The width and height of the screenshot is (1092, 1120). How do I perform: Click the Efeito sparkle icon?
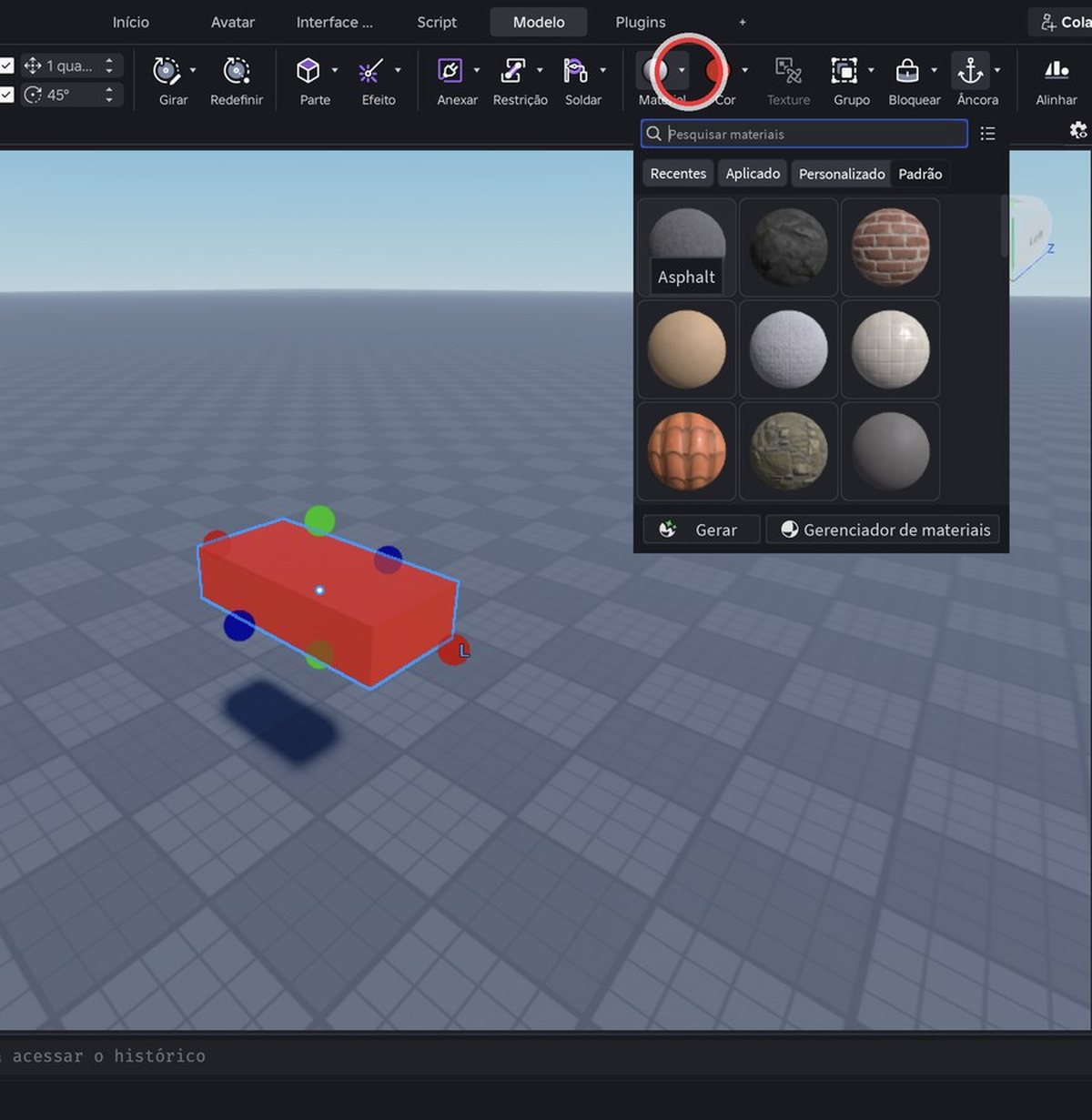tap(370, 70)
